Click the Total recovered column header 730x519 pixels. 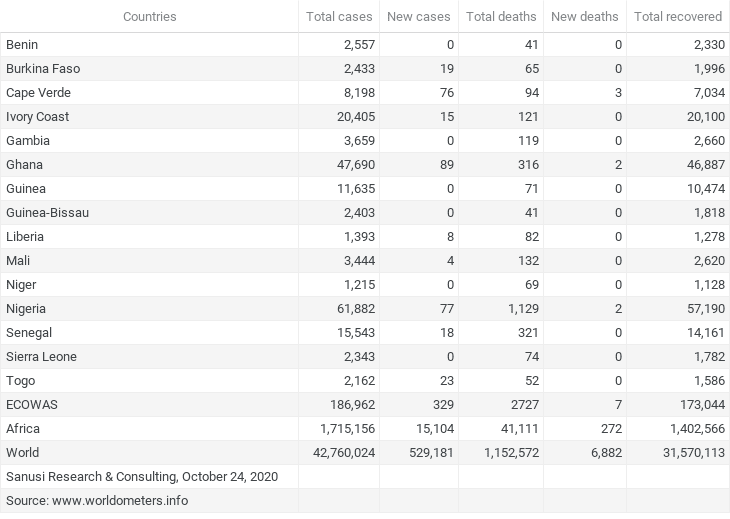[677, 17]
